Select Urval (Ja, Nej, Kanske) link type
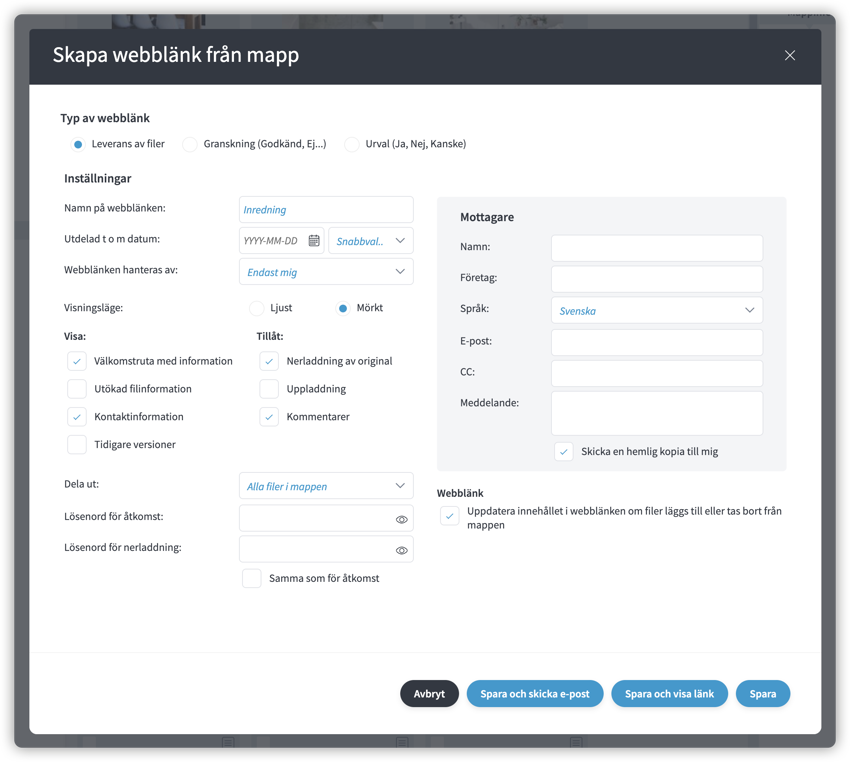This screenshot has height=762, width=850. point(352,144)
